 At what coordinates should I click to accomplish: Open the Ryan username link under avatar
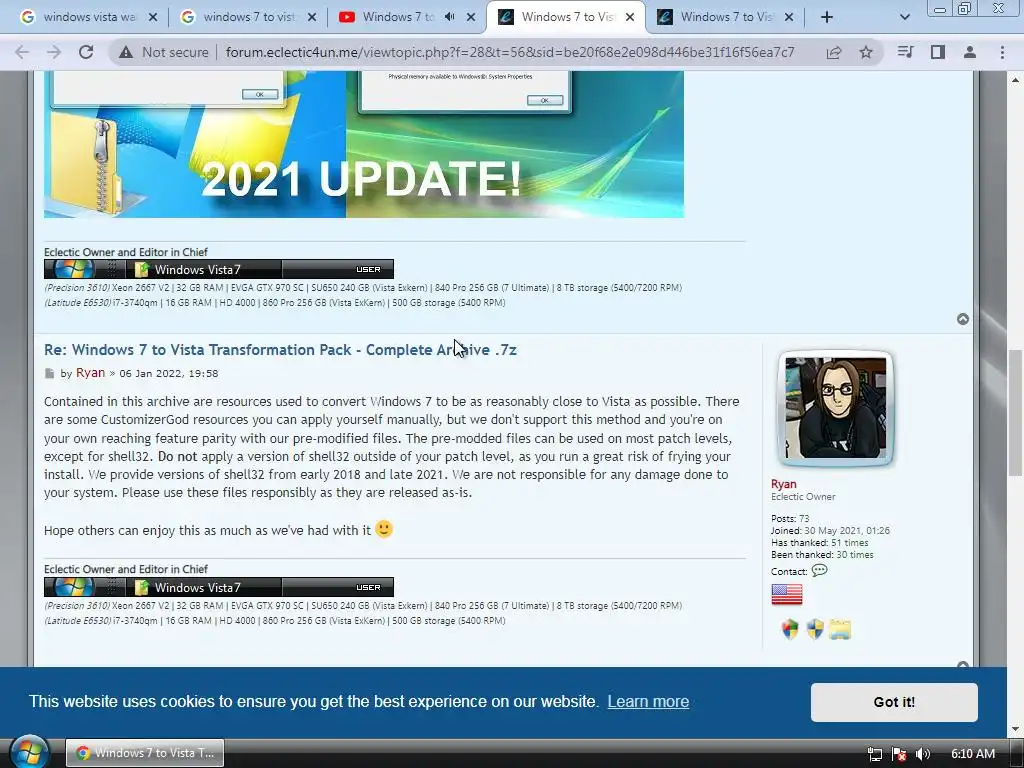pyautogui.click(x=784, y=484)
